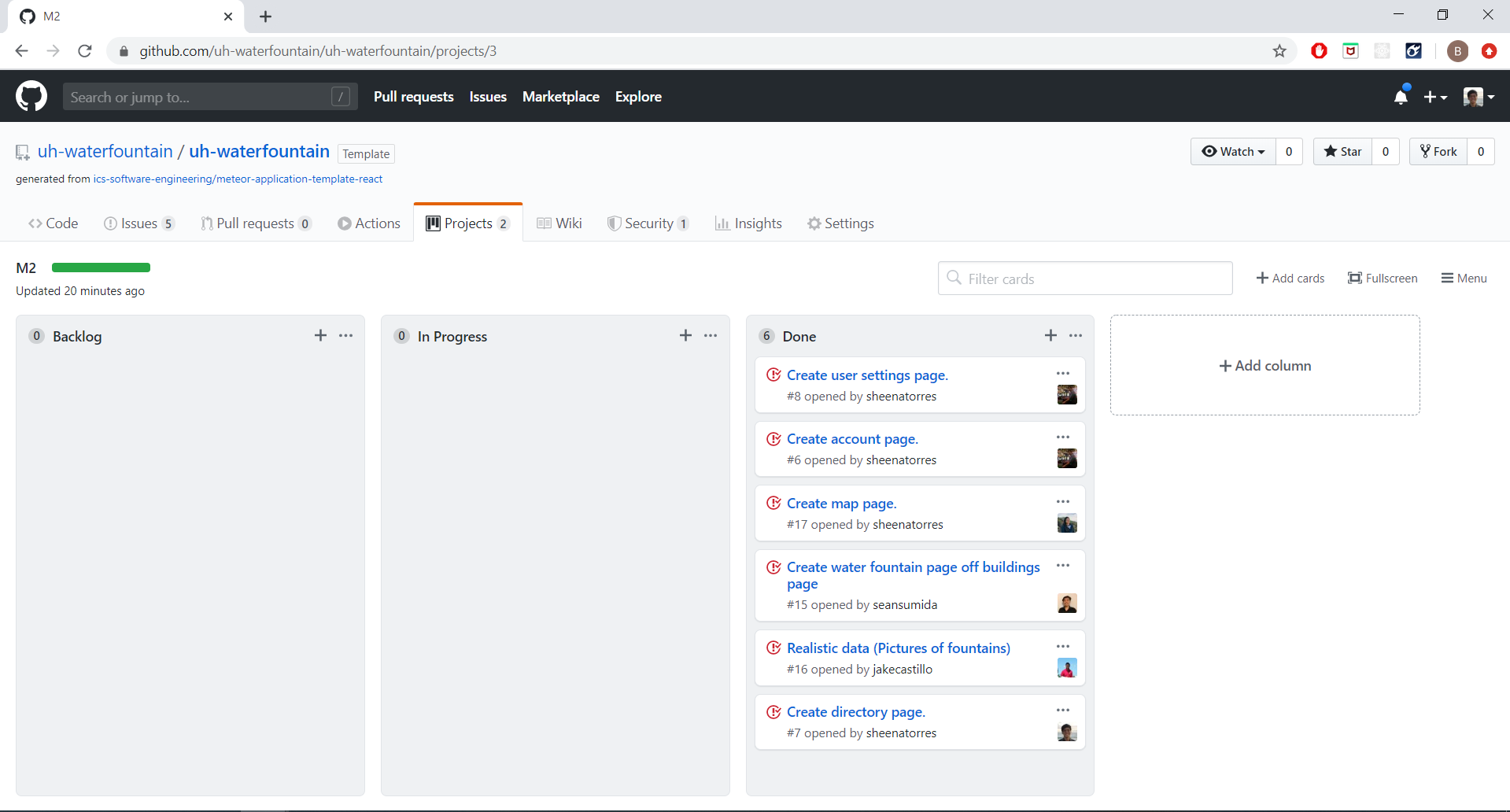Open card menu for Create directory page
This screenshot has height=812, width=1510.
[1063, 710]
